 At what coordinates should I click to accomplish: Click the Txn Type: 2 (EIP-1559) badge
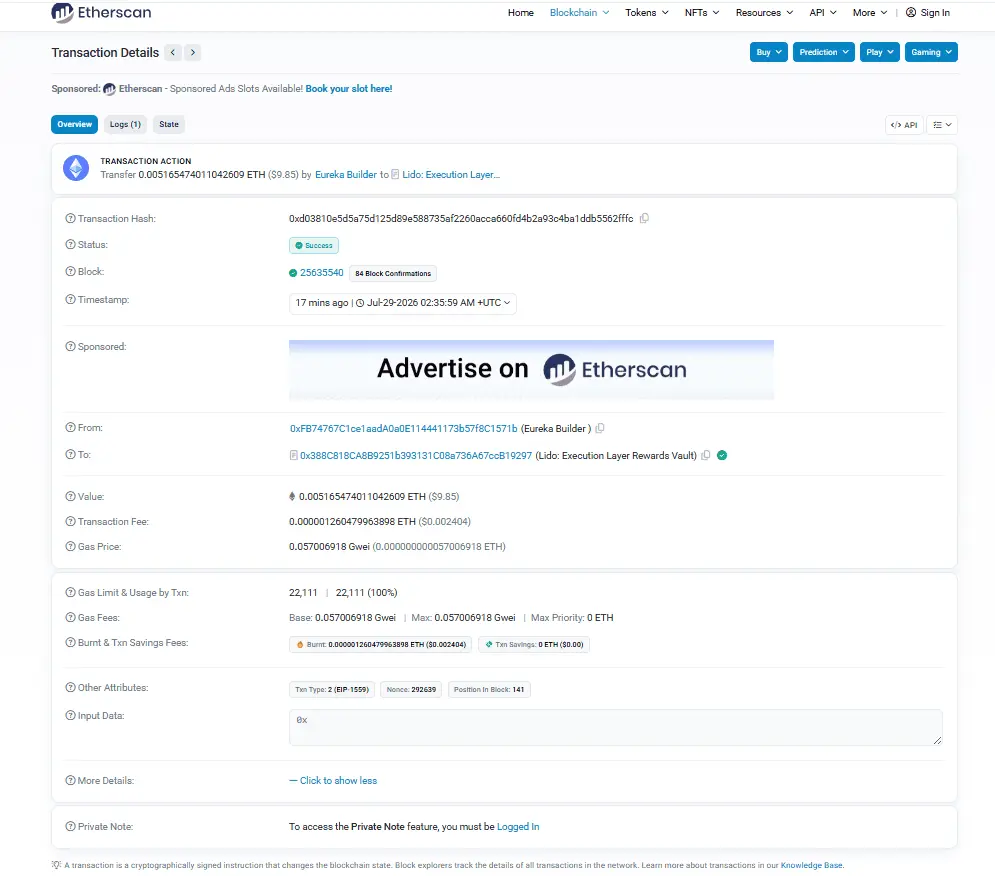[x=332, y=689]
